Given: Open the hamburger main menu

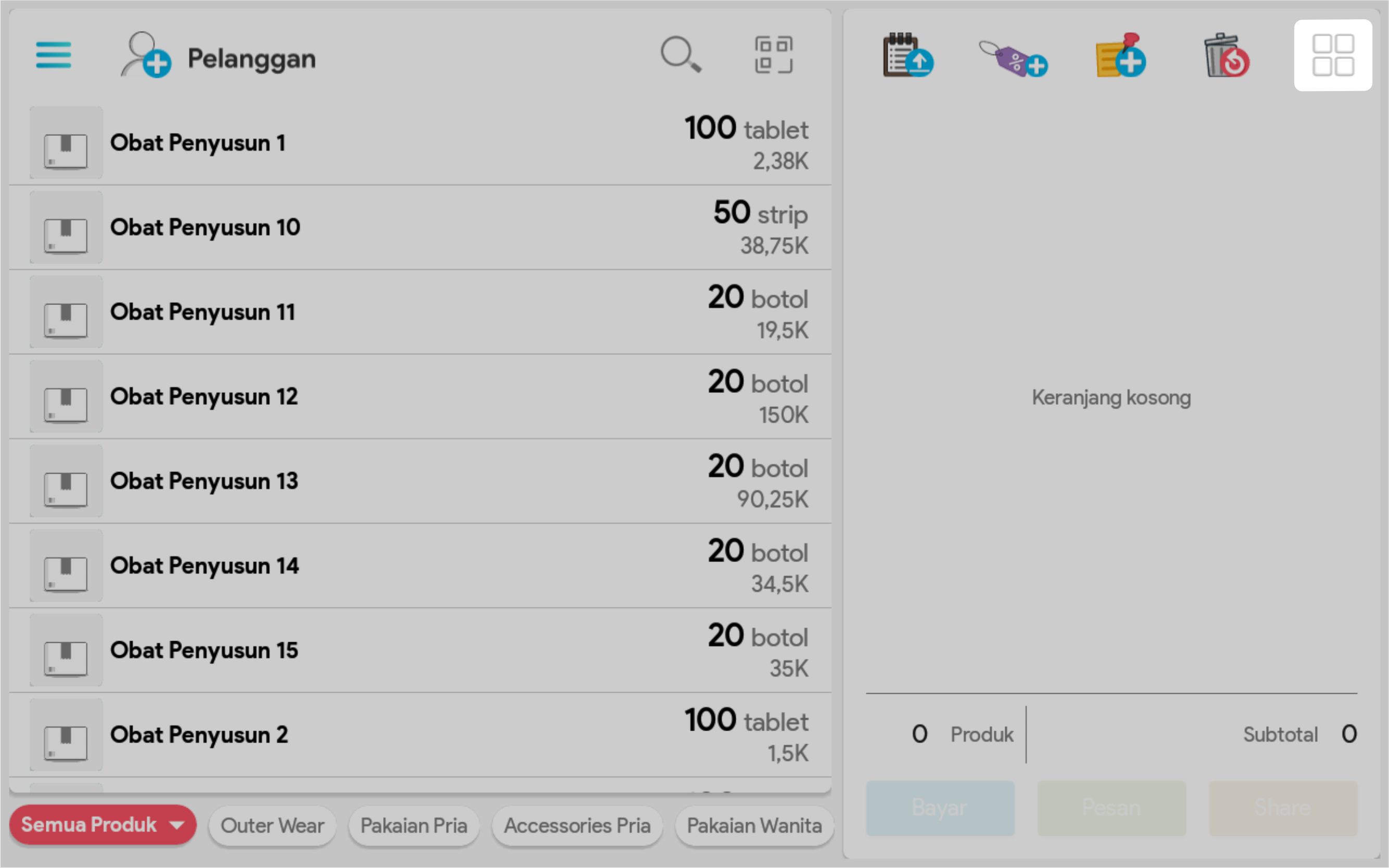Looking at the screenshot, I should coord(54,55).
